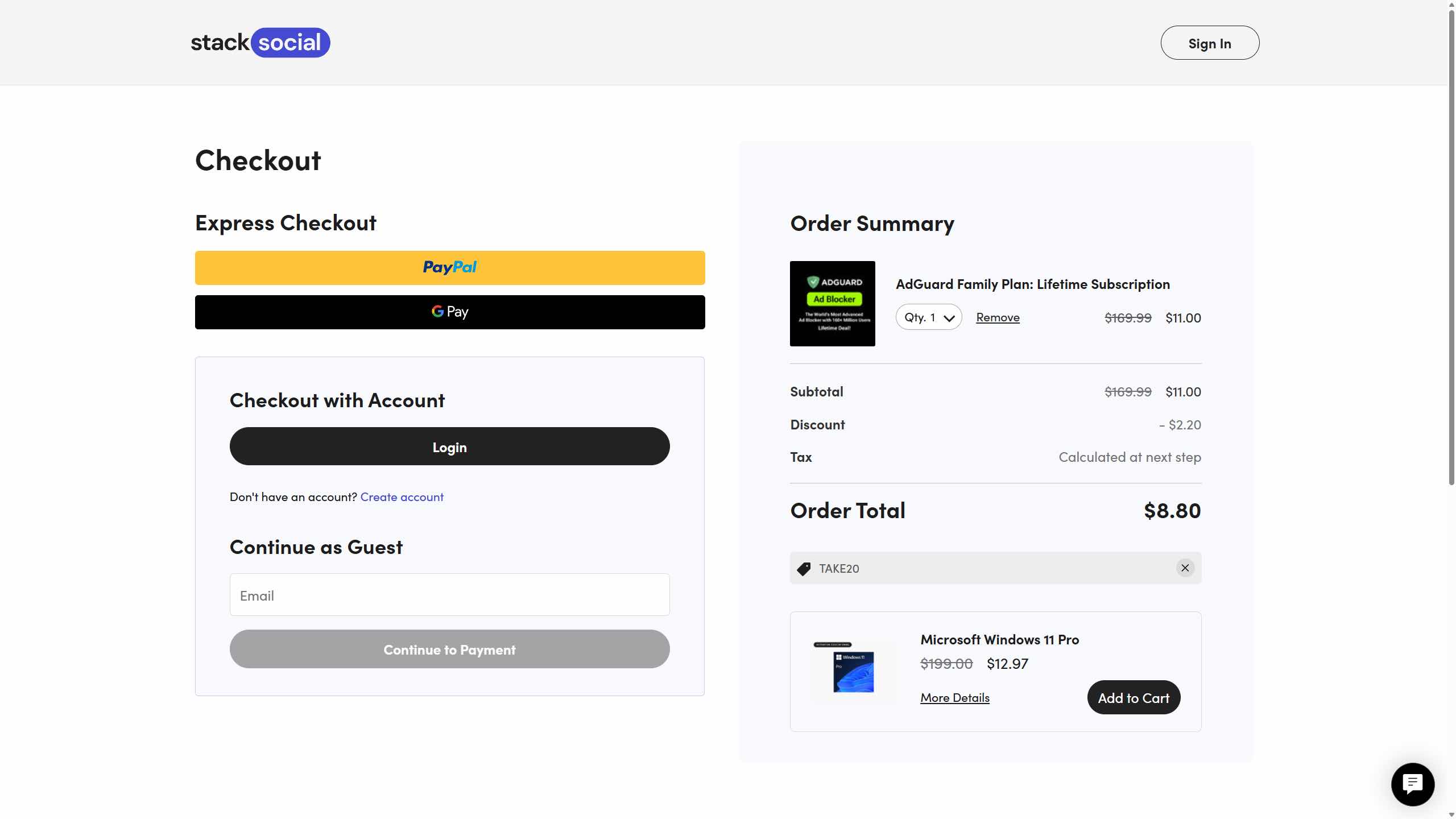
Task: Open More Details for Windows 11 Pro
Action: click(954, 698)
